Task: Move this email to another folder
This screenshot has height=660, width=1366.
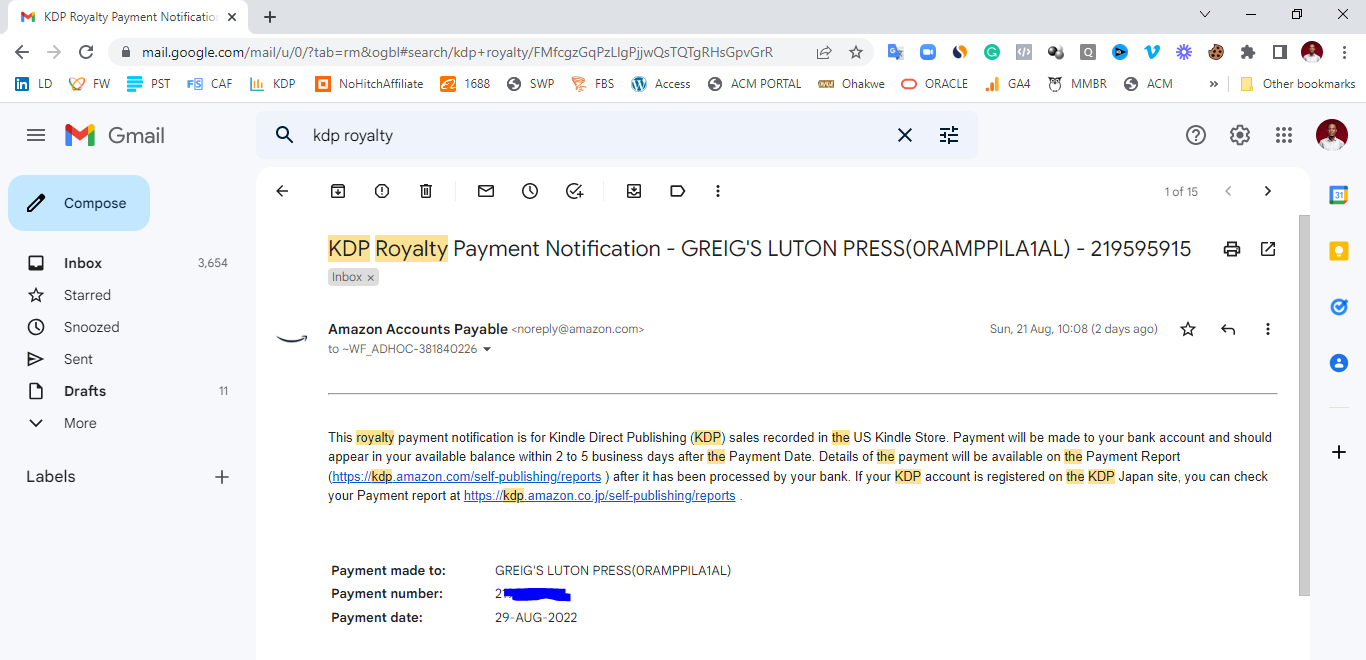Action: point(634,191)
